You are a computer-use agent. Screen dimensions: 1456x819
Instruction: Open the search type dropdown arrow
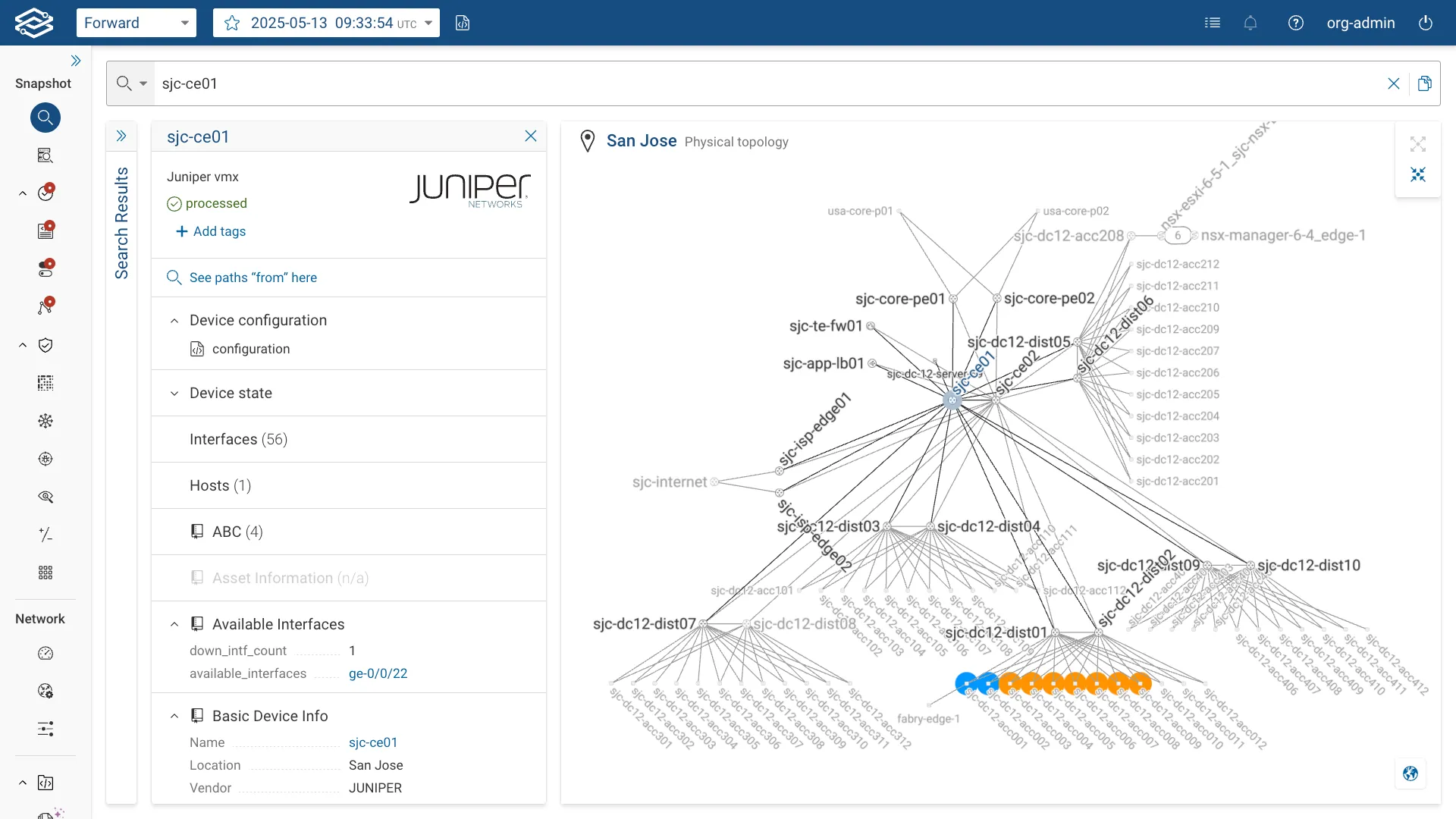tap(143, 83)
